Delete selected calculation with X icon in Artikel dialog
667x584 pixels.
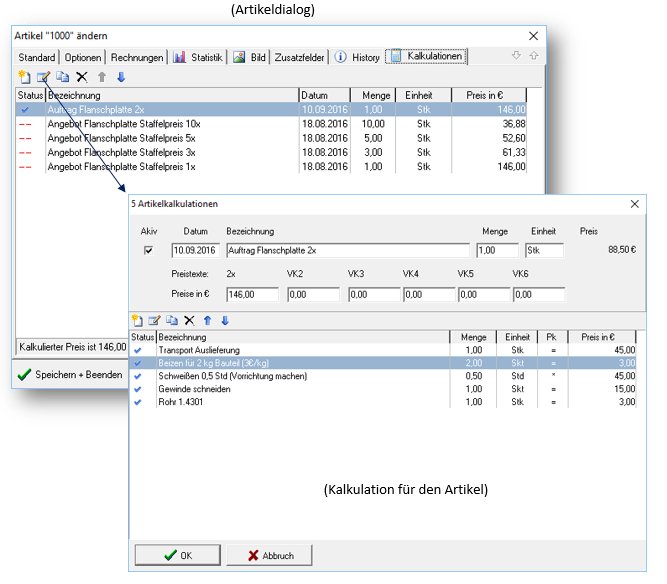82,77
